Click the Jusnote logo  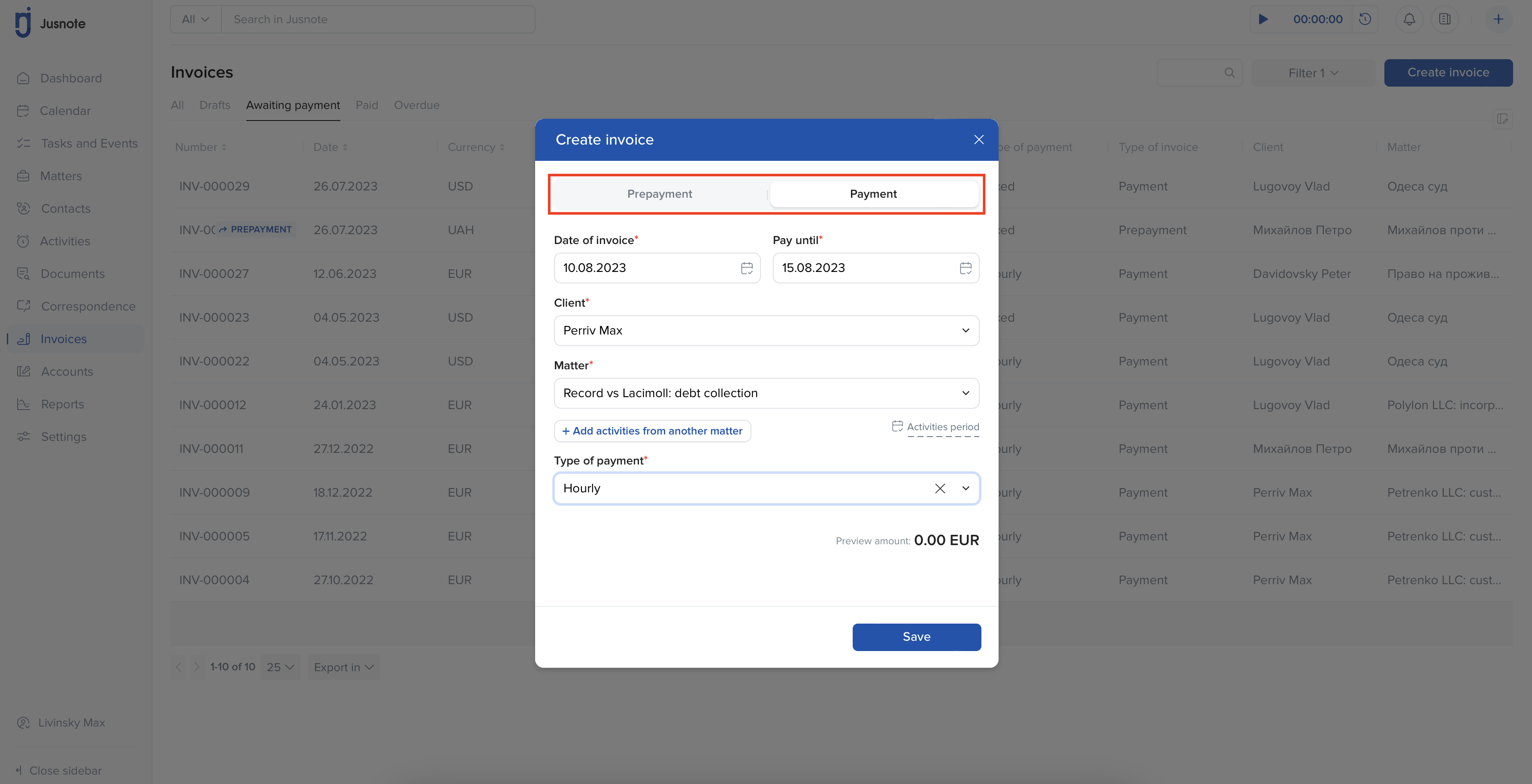coord(50,23)
